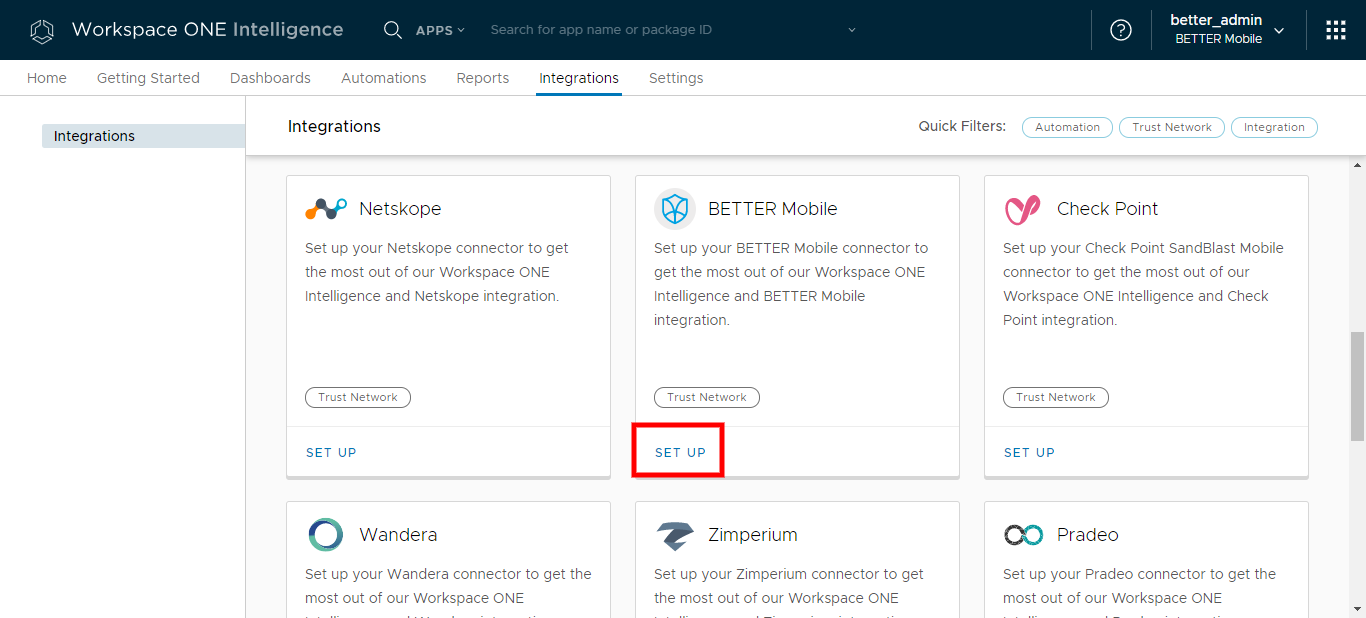The image size is (1366, 618).
Task: Click the Integrations page heading
Action: pyautogui.click(x=334, y=127)
